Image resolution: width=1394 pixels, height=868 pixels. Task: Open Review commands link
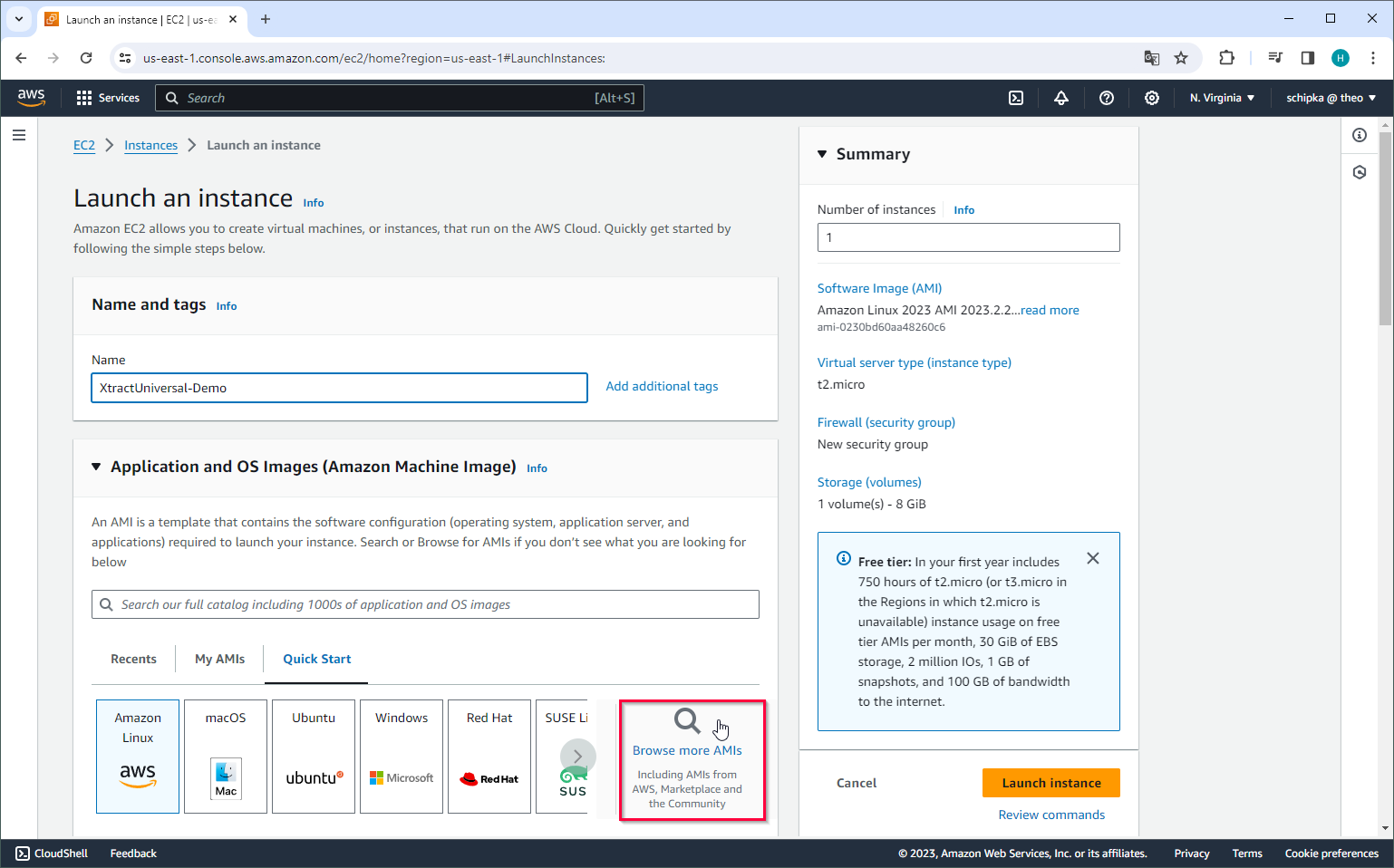point(1051,815)
